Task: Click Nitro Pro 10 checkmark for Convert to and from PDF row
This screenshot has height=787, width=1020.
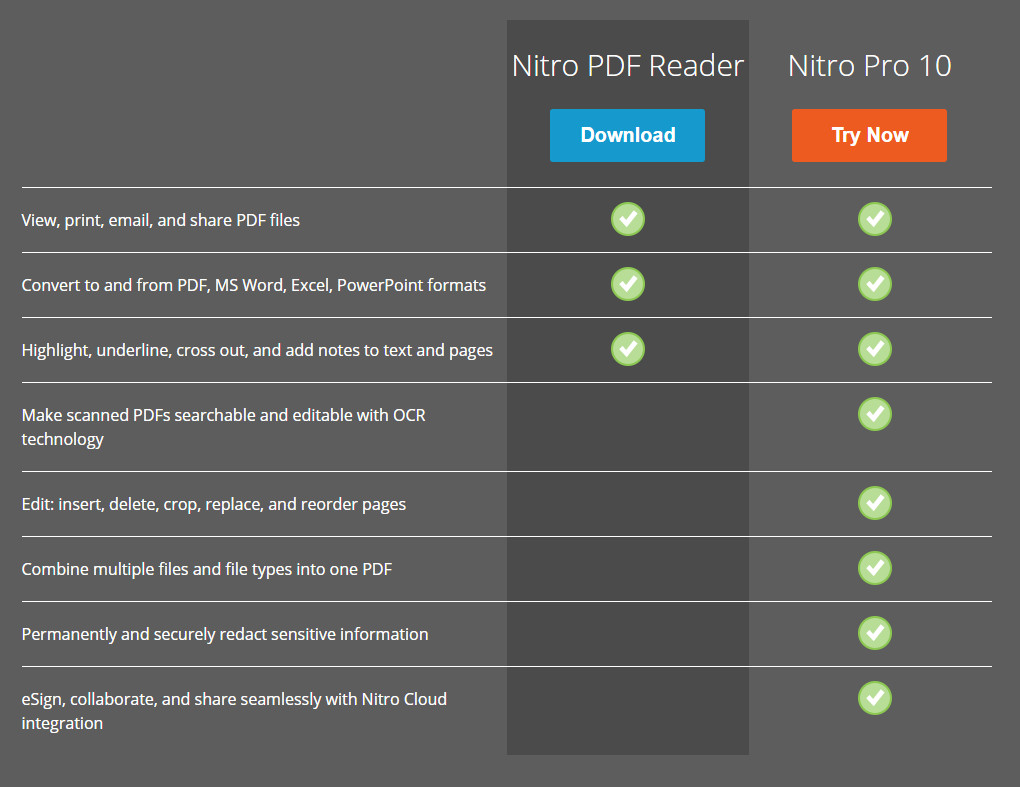Action: pyautogui.click(x=875, y=284)
